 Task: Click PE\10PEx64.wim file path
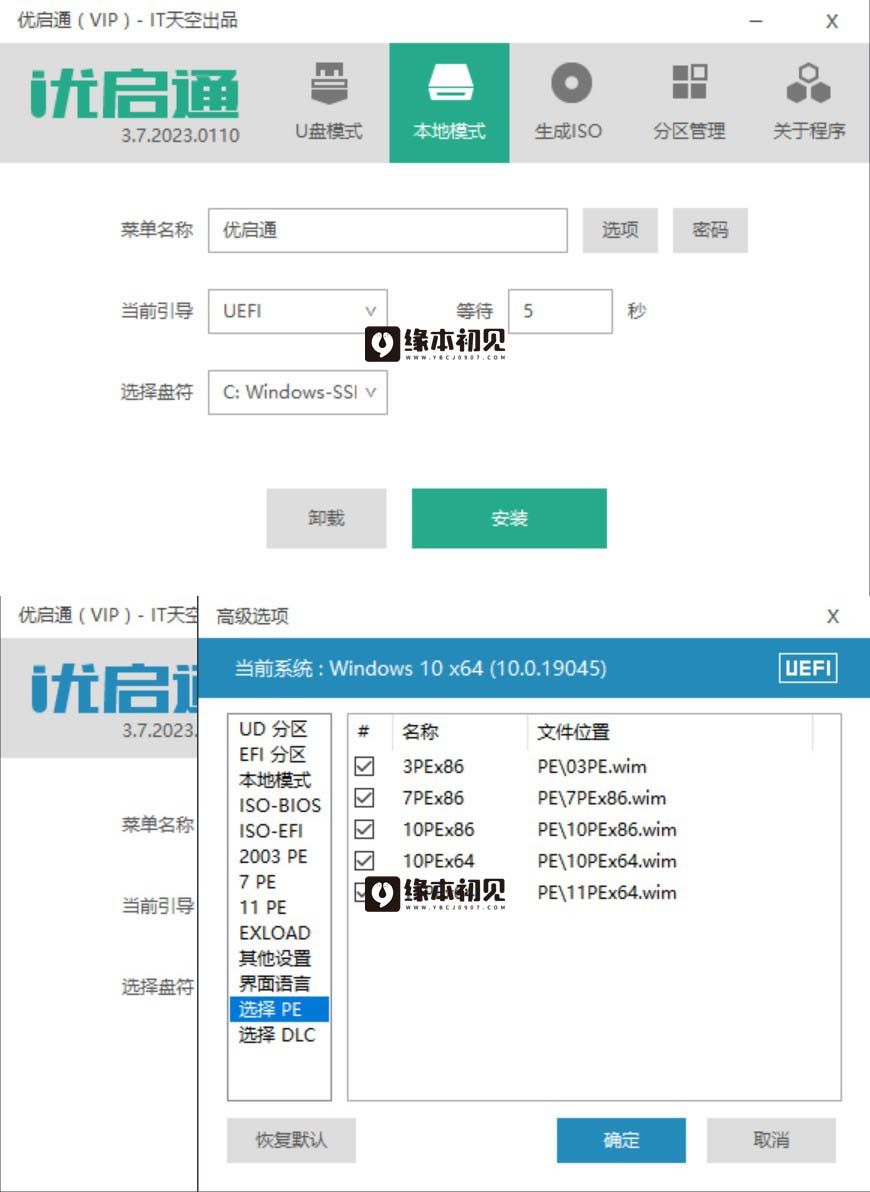tap(607, 861)
